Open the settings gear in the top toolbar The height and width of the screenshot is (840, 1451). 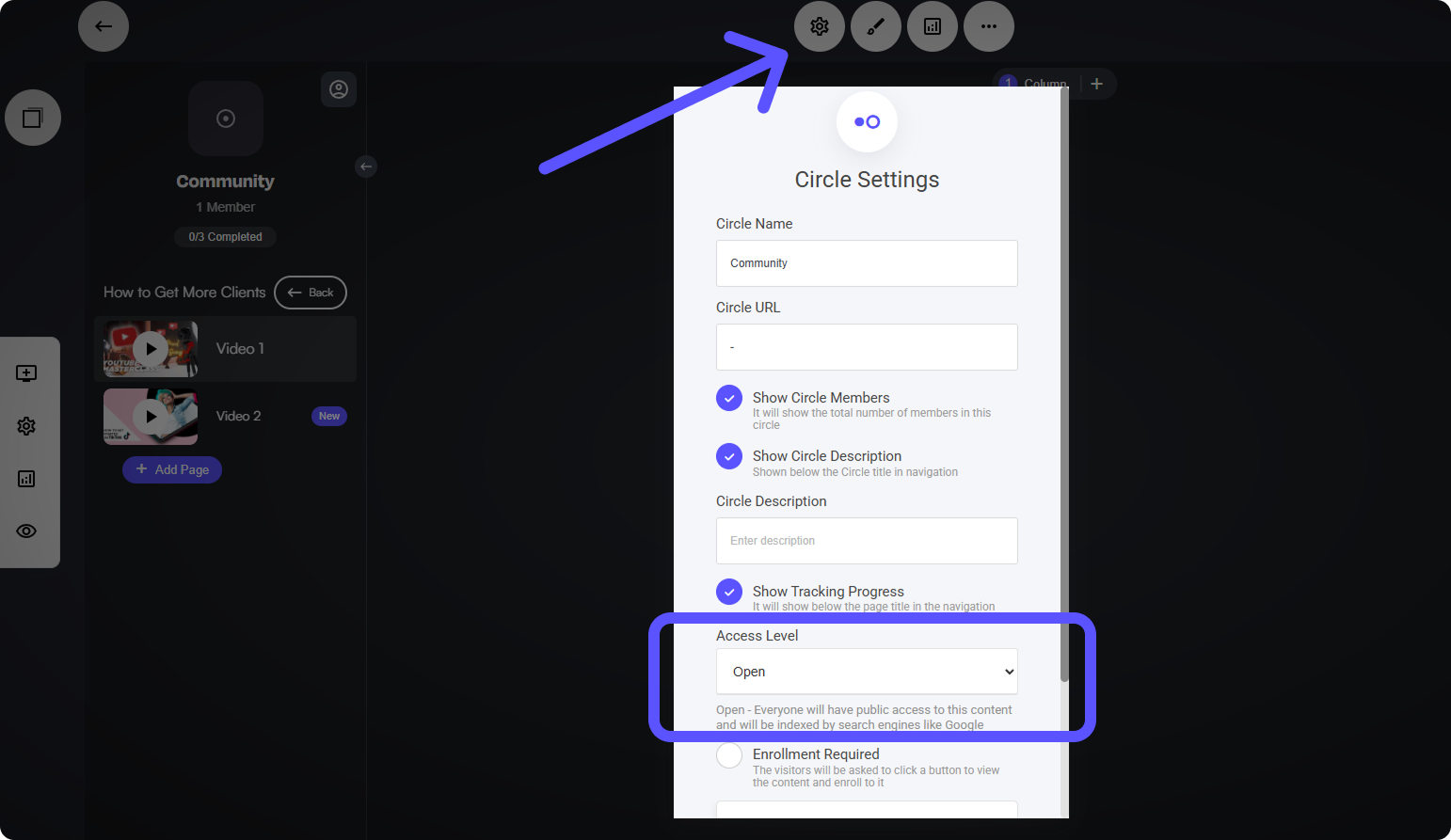819,26
